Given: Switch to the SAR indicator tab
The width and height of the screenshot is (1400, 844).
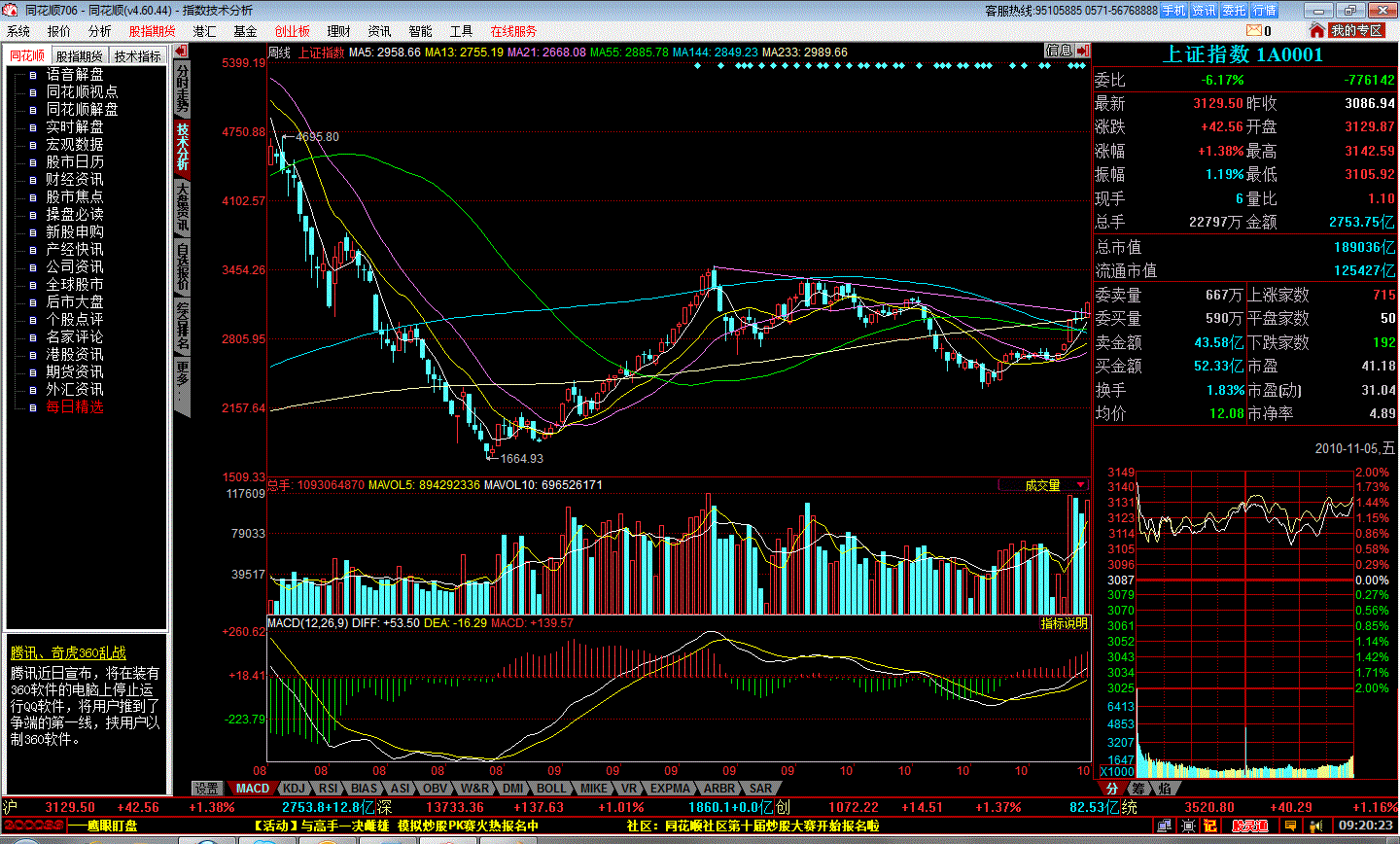Looking at the screenshot, I should click(761, 789).
